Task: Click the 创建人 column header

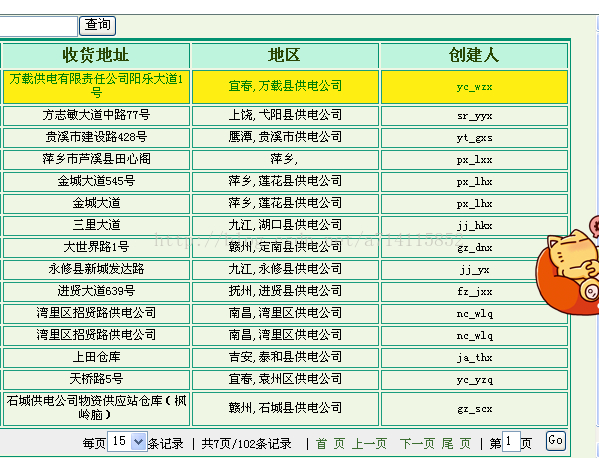Action: pyautogui.click(x=474, y=55)
